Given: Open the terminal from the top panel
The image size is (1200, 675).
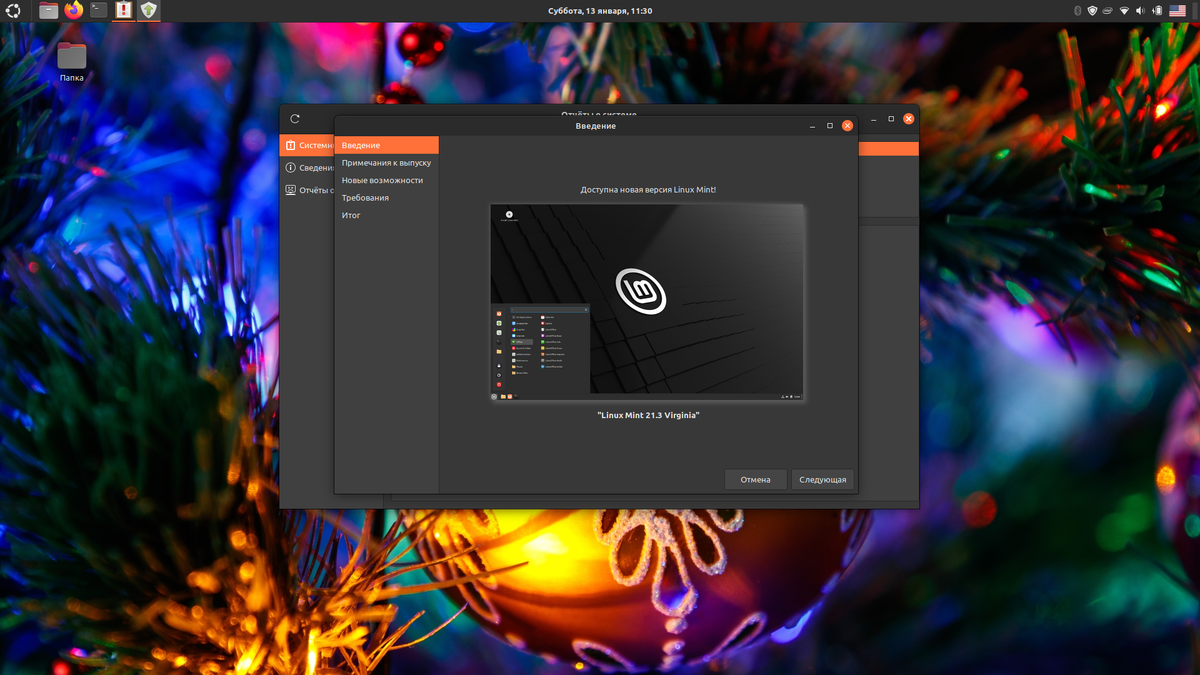Looking at the screenshot, I should coord(98,11).
